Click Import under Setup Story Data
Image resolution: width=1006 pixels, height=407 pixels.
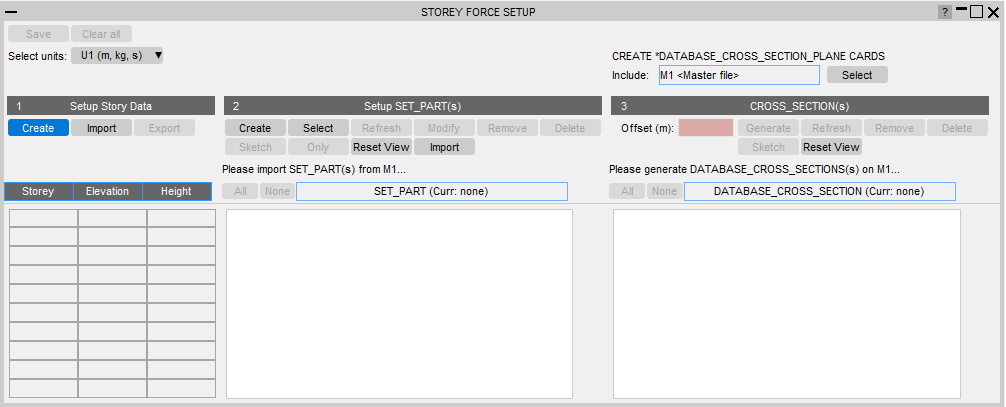click(101, 128)
